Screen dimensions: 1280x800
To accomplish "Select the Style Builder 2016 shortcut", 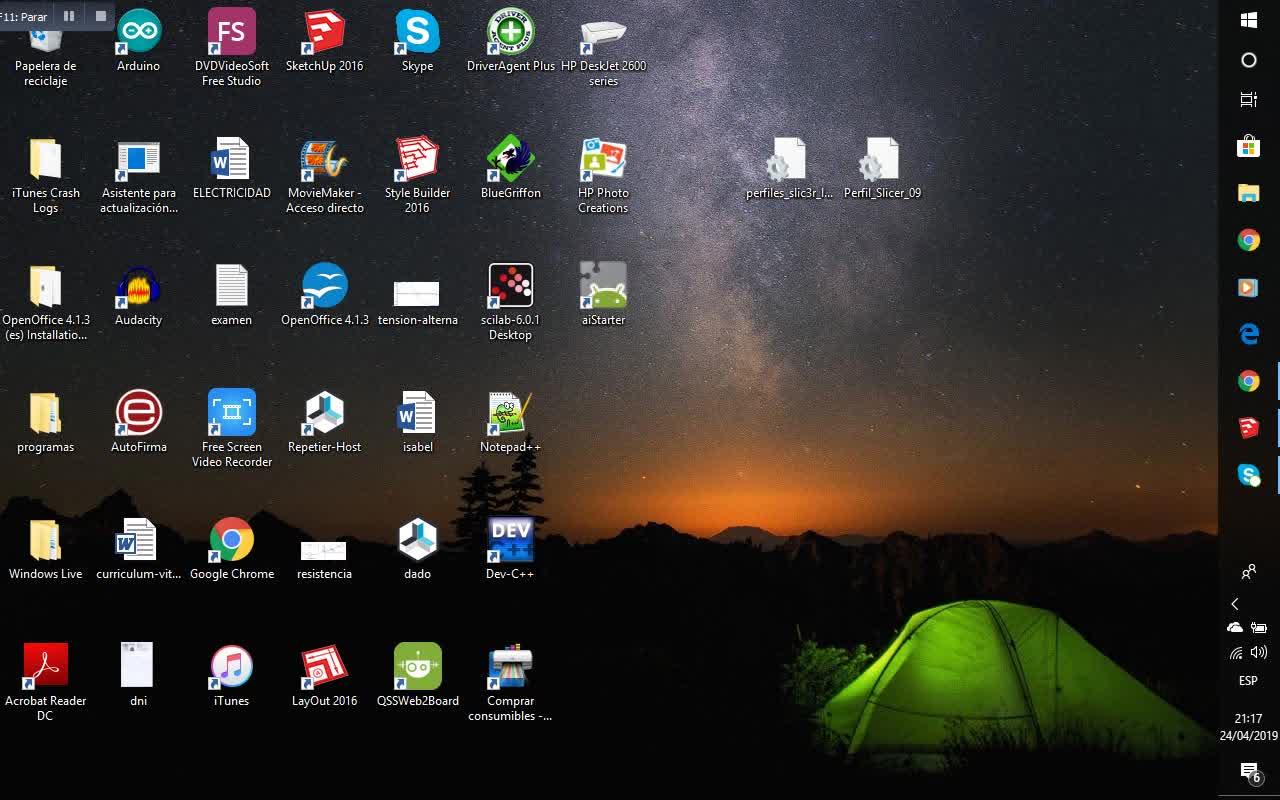I will click(x=417, y=175).
